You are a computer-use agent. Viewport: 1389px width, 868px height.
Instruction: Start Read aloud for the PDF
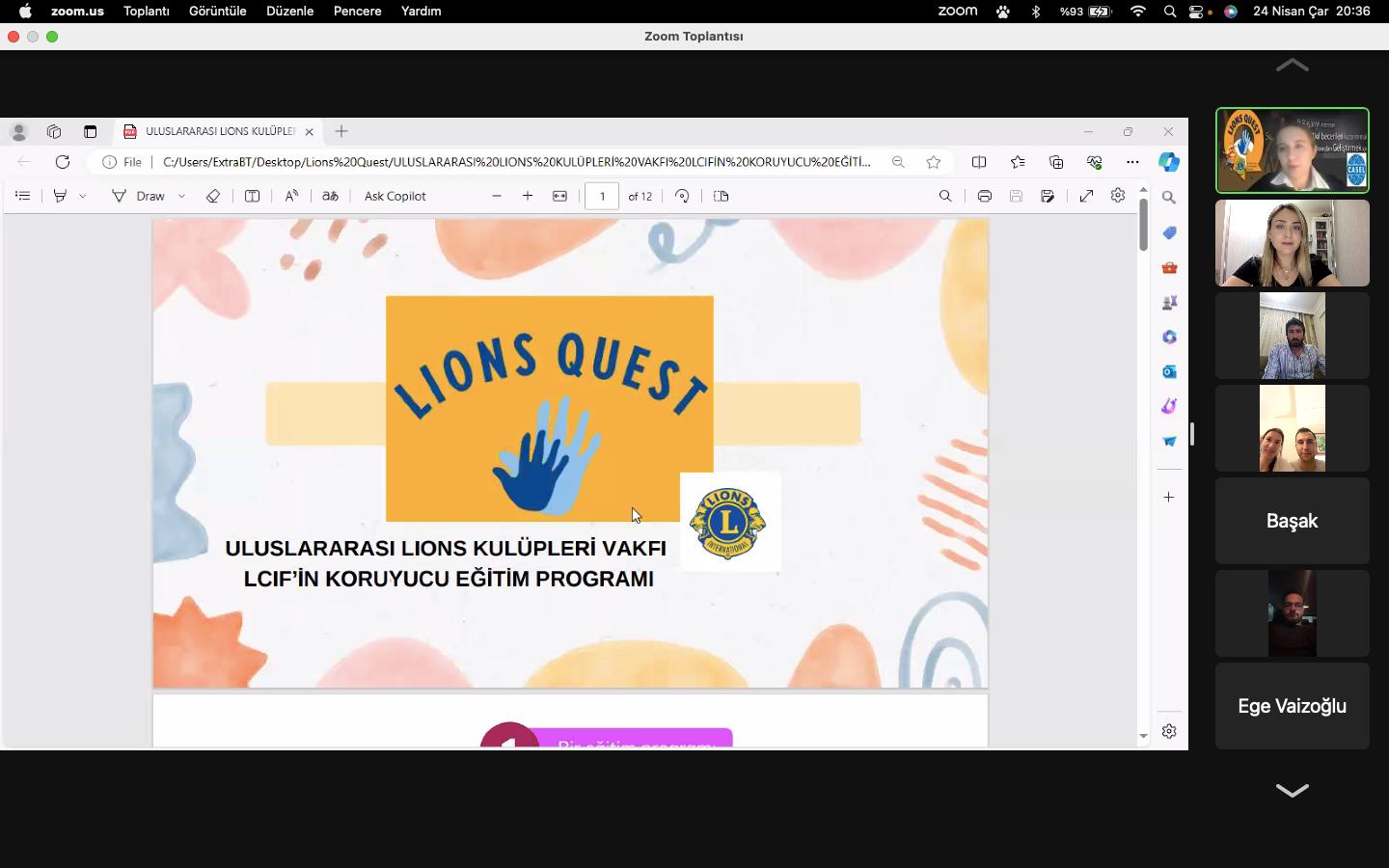pyautogui.click(x=291, y=196)
